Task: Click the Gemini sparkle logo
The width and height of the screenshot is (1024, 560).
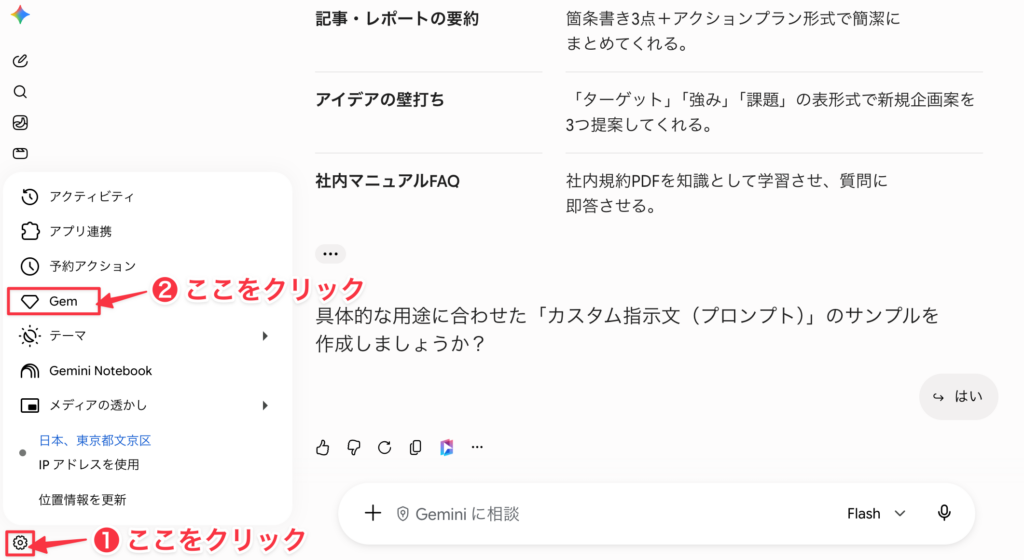Action: pos(20,14)
